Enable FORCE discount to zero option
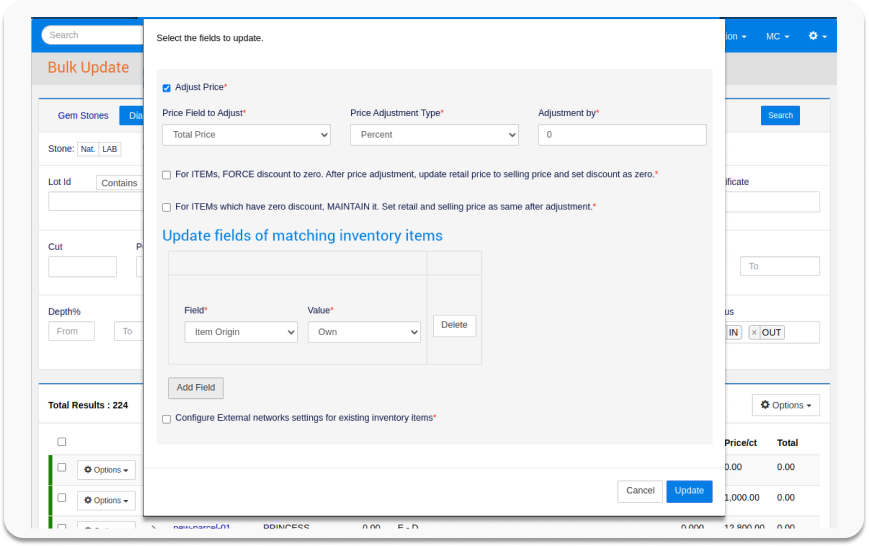 [167, 175]
